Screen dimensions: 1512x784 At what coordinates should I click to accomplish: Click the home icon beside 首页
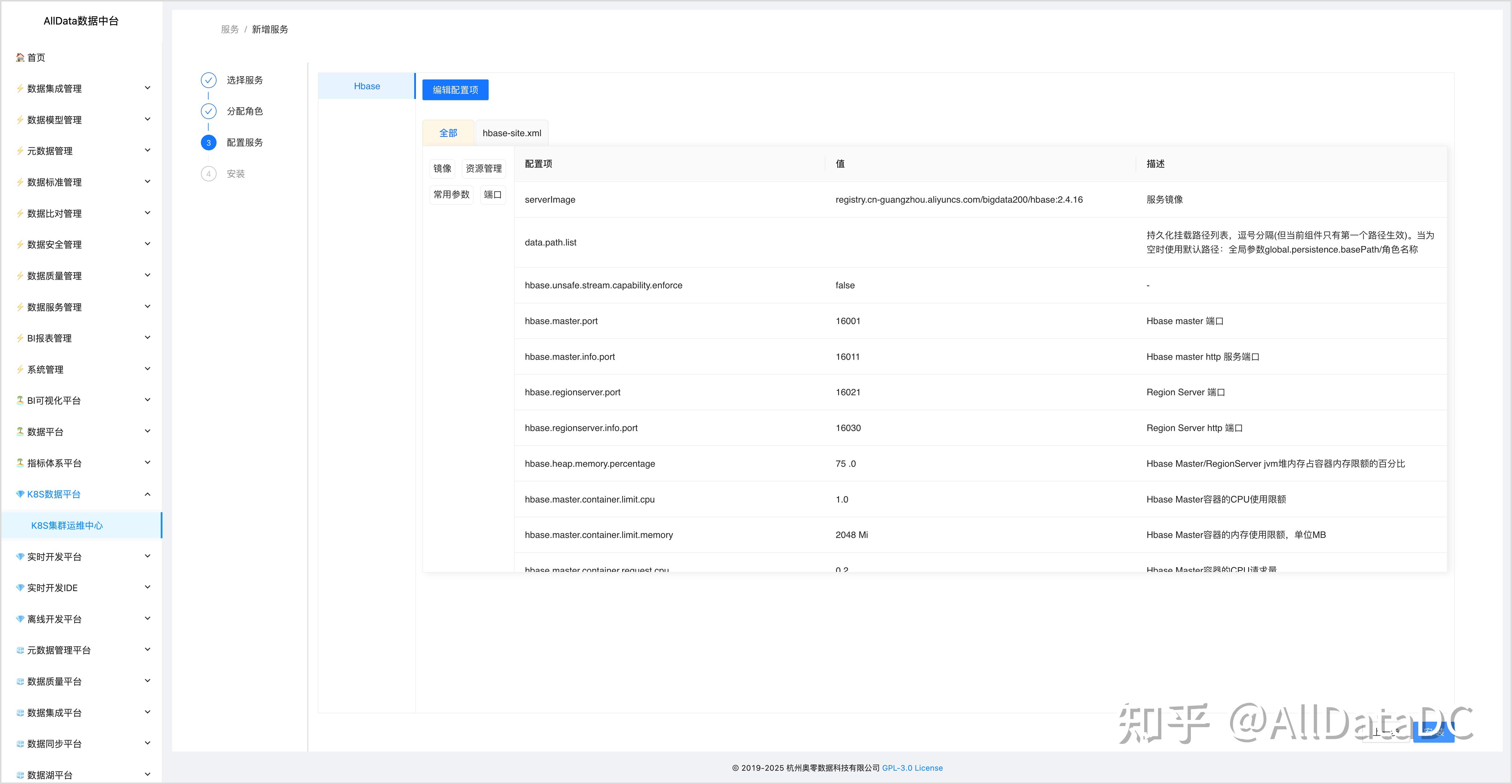point(20,58)
